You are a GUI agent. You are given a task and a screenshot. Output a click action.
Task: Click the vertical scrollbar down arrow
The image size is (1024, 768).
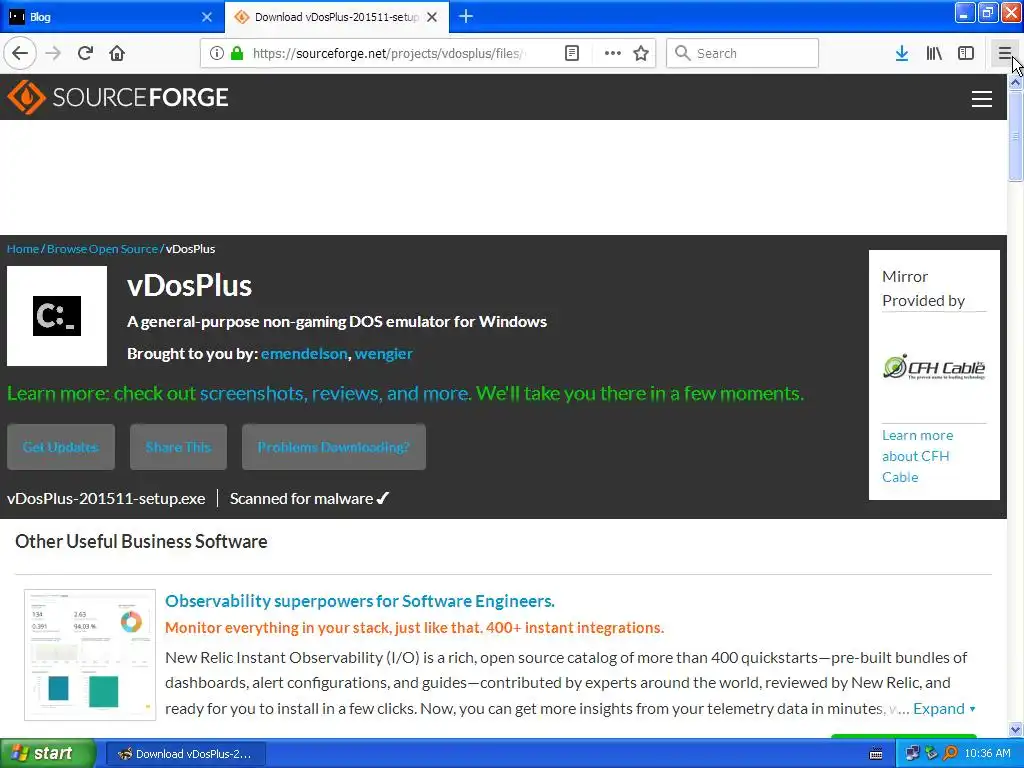pyautogui.click(x=1015, y=729)
